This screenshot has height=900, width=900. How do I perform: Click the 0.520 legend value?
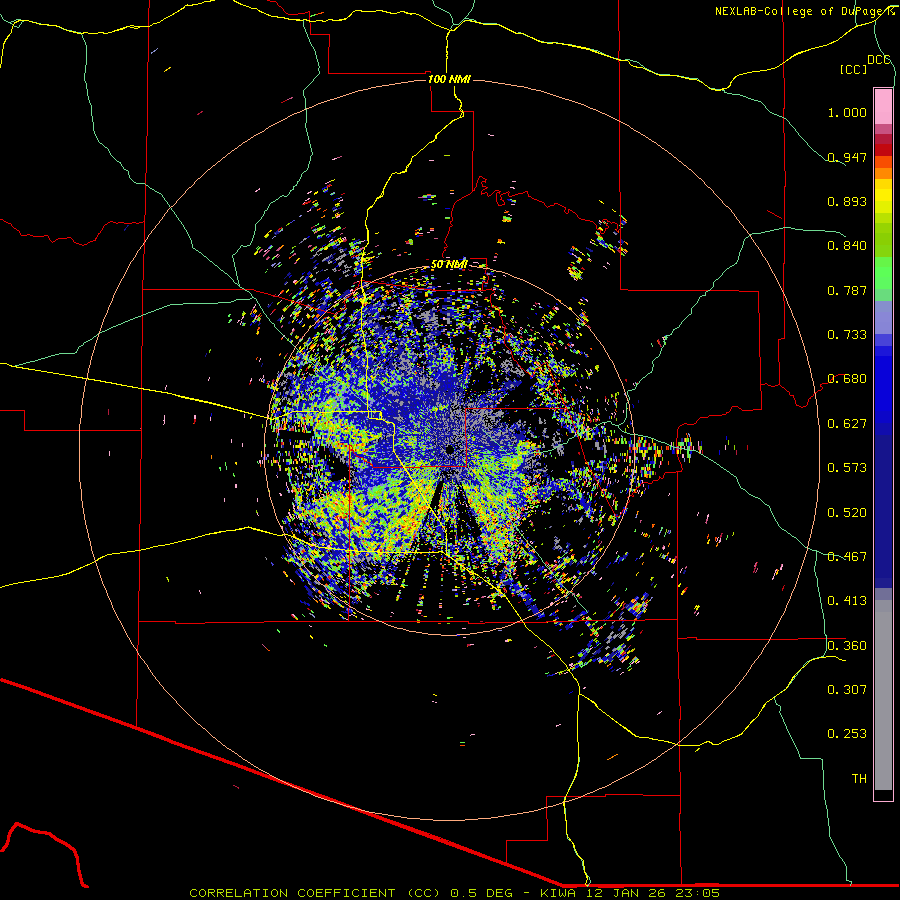click(847, 513)
